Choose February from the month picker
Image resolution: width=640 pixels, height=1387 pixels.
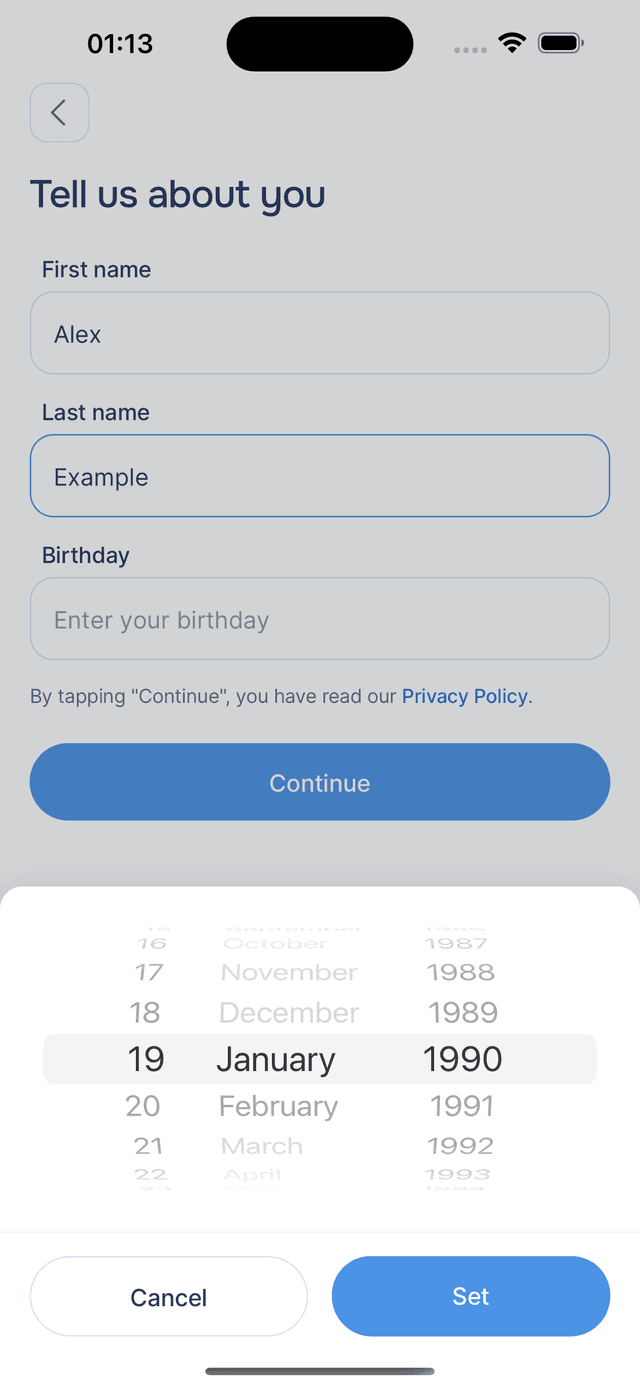(x=278, y=1106)
